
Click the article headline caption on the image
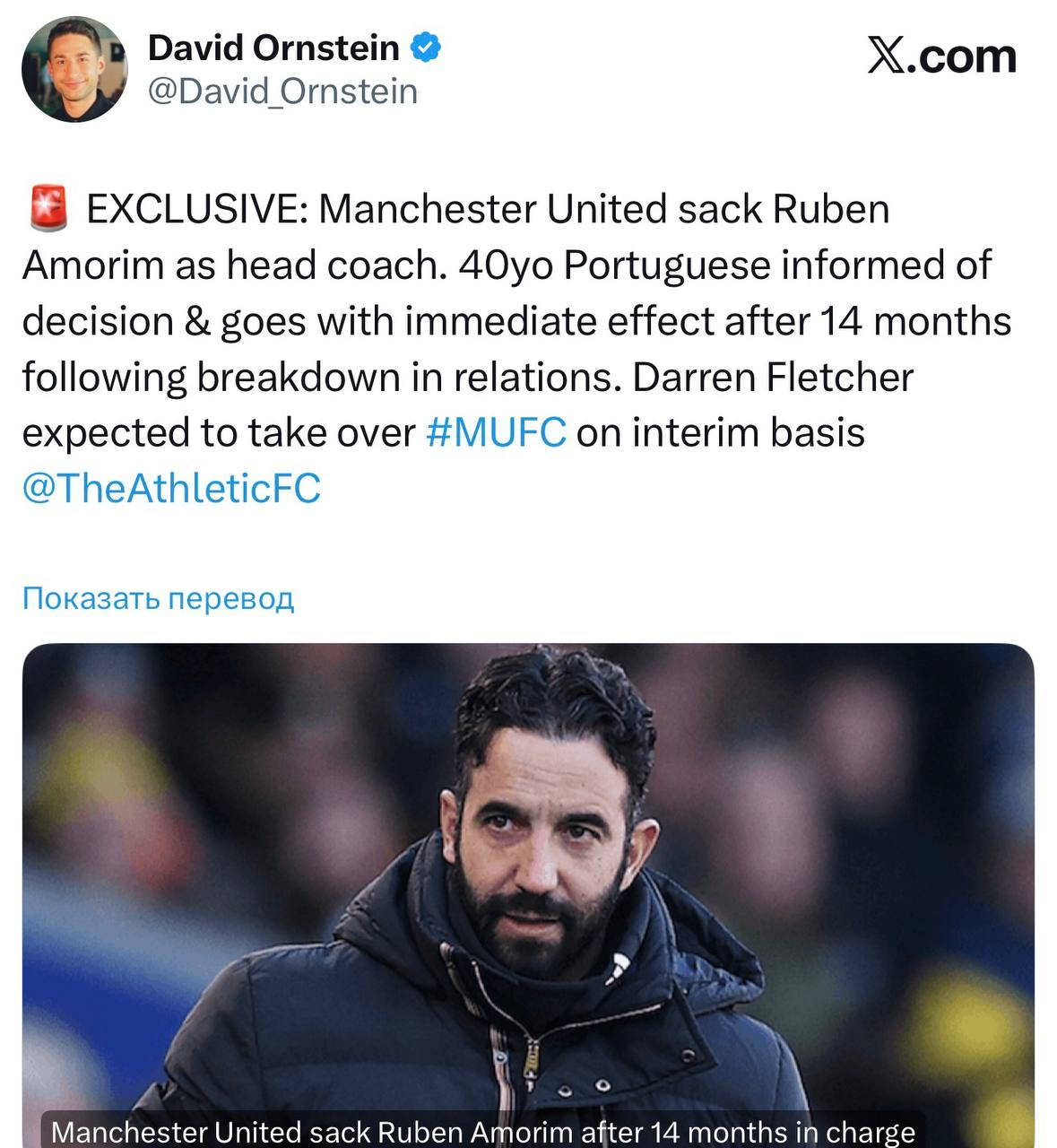pos(483,1132)
